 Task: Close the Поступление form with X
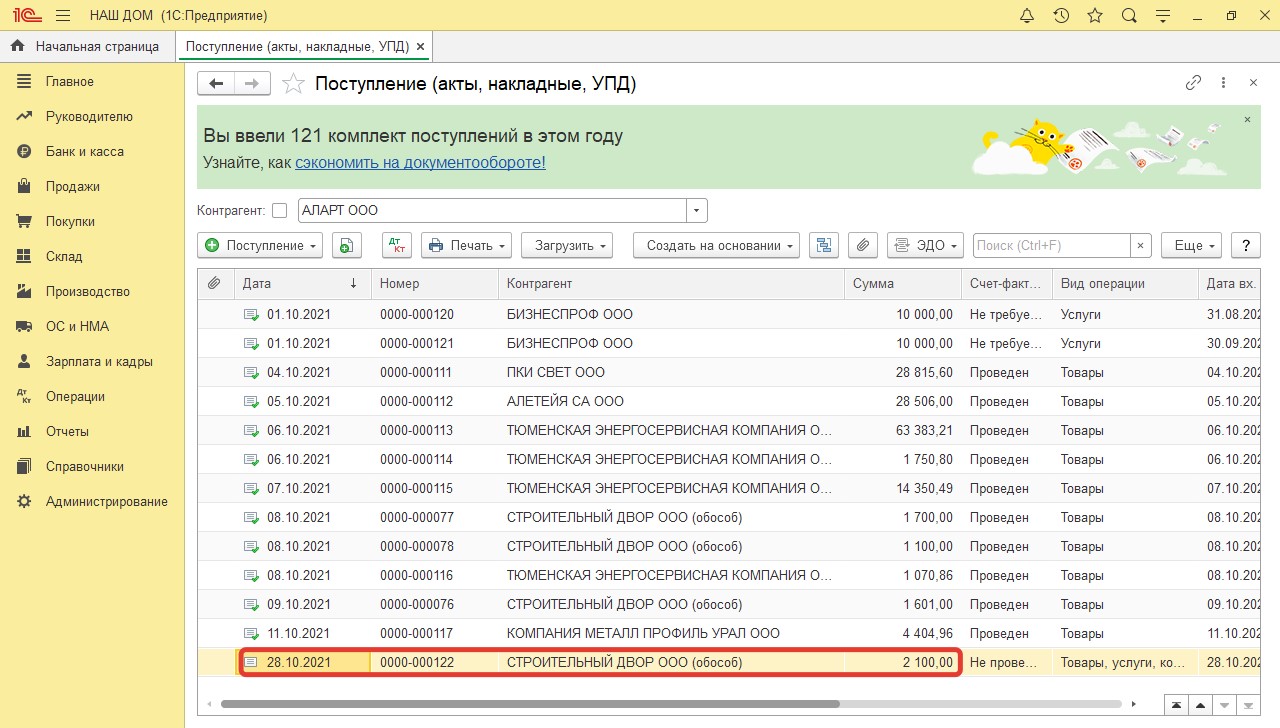click(1253, 83)
